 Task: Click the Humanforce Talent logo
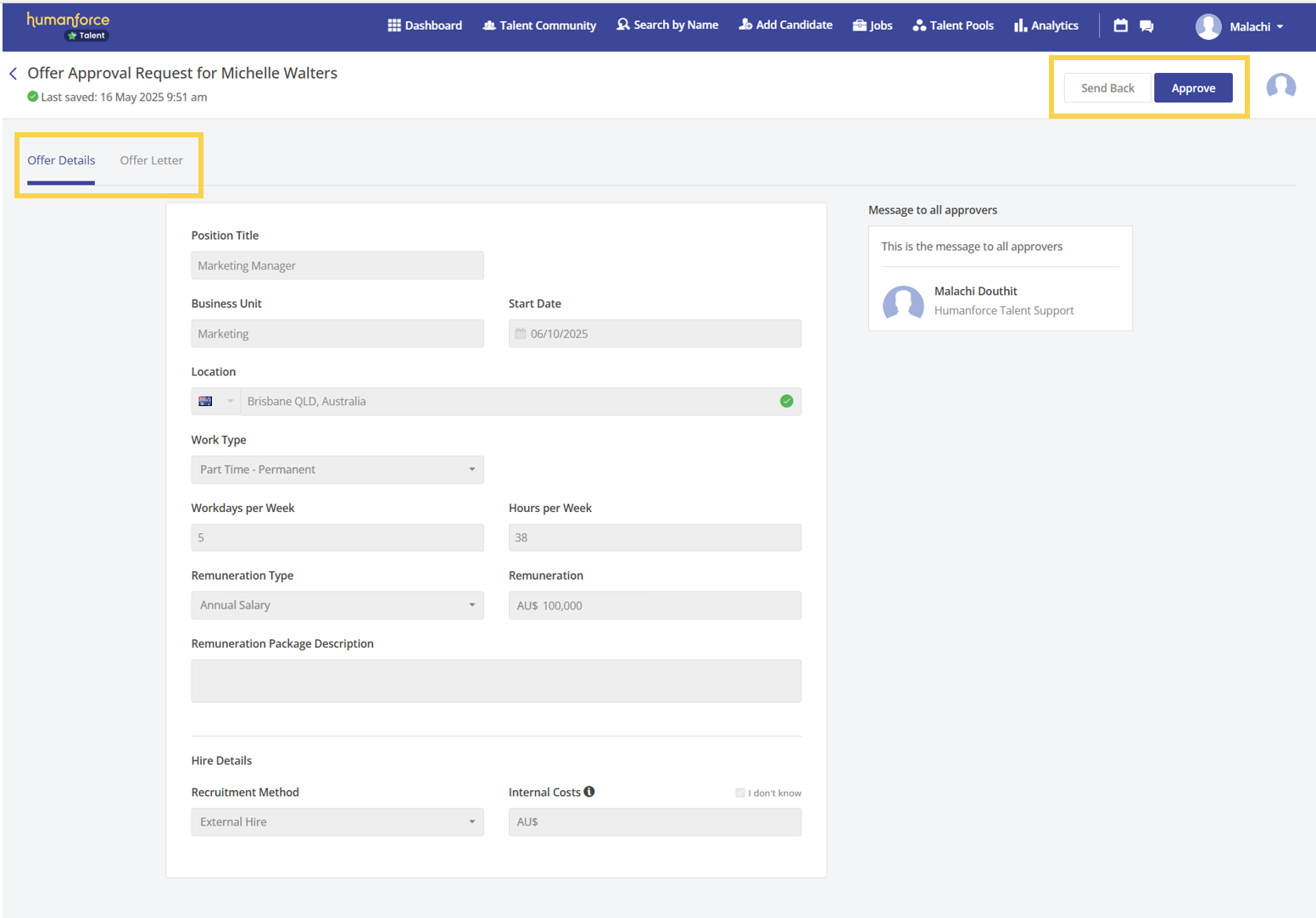pos(69,26)
